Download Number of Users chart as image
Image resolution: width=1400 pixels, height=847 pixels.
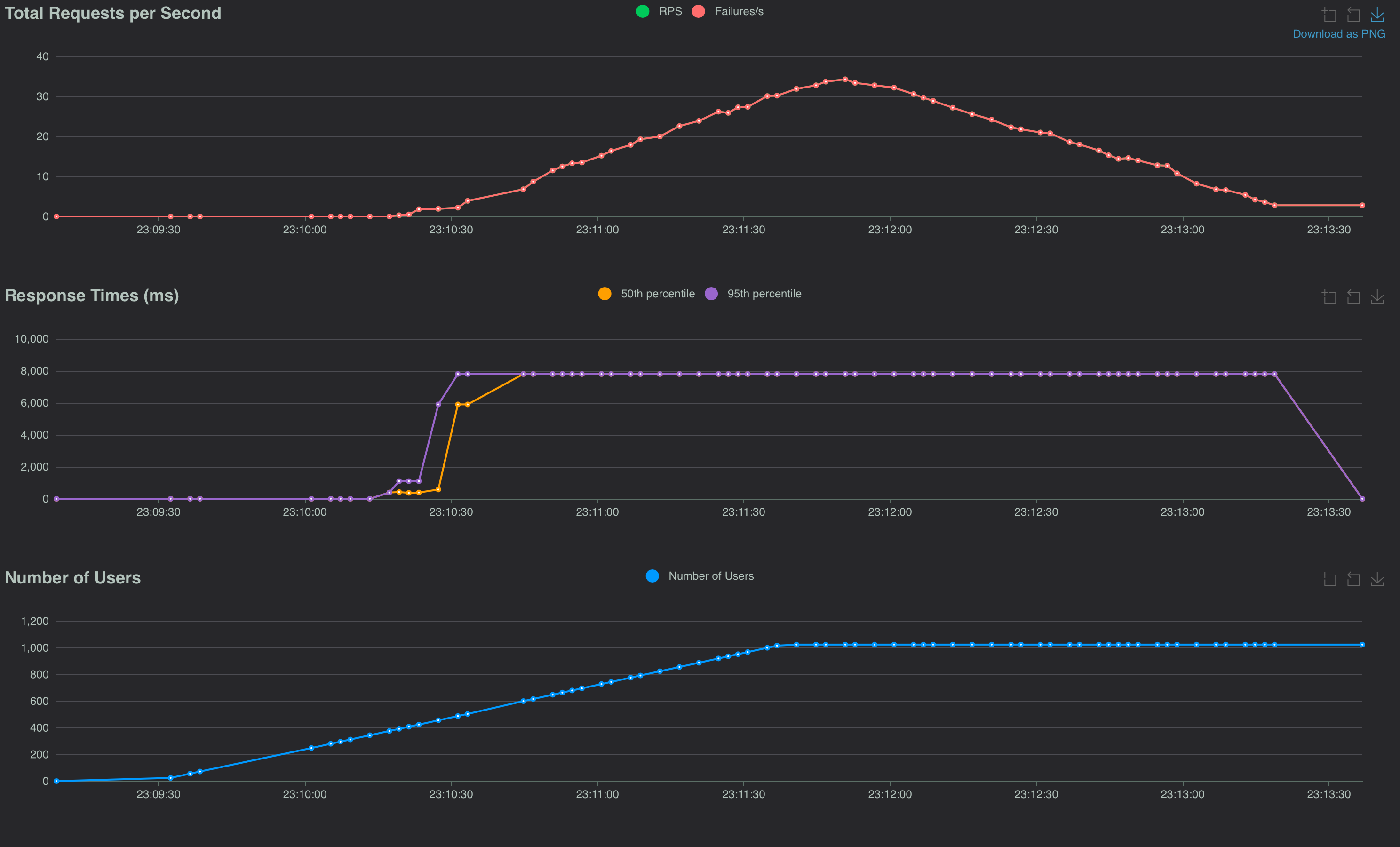point(1376,579)
